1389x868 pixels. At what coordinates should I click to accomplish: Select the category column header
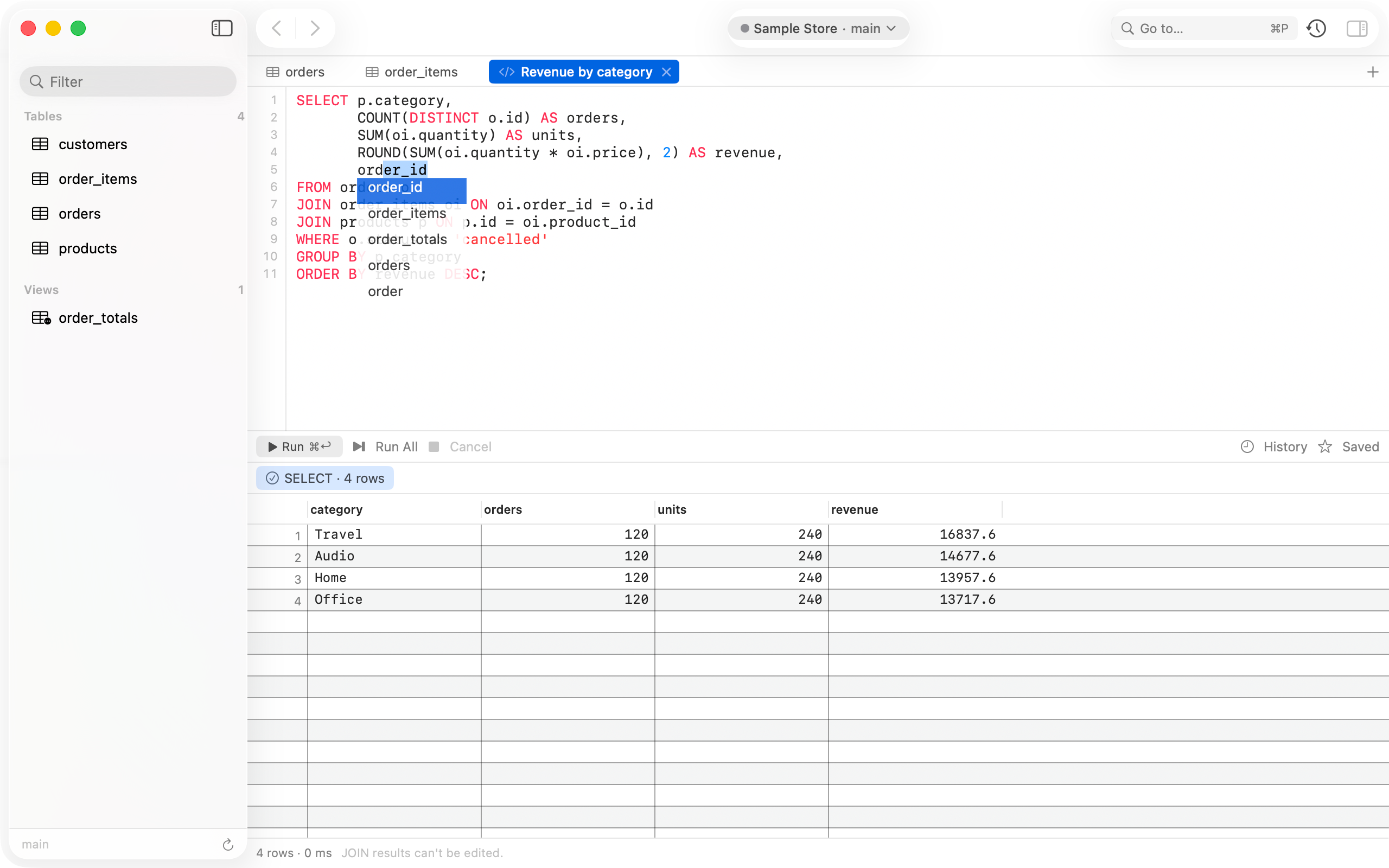[394, 509]
